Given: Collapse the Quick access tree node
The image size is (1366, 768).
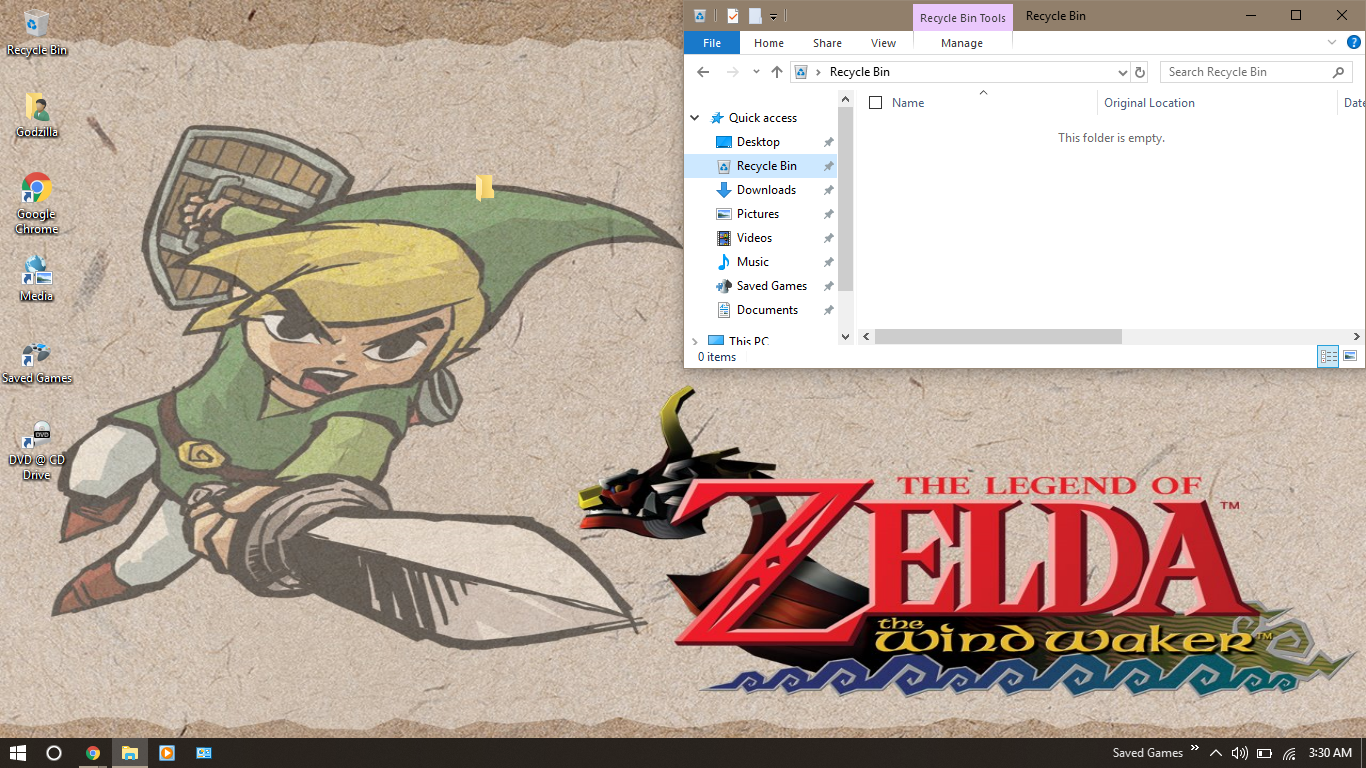Looking at the screenshot, I should [695, 118].
